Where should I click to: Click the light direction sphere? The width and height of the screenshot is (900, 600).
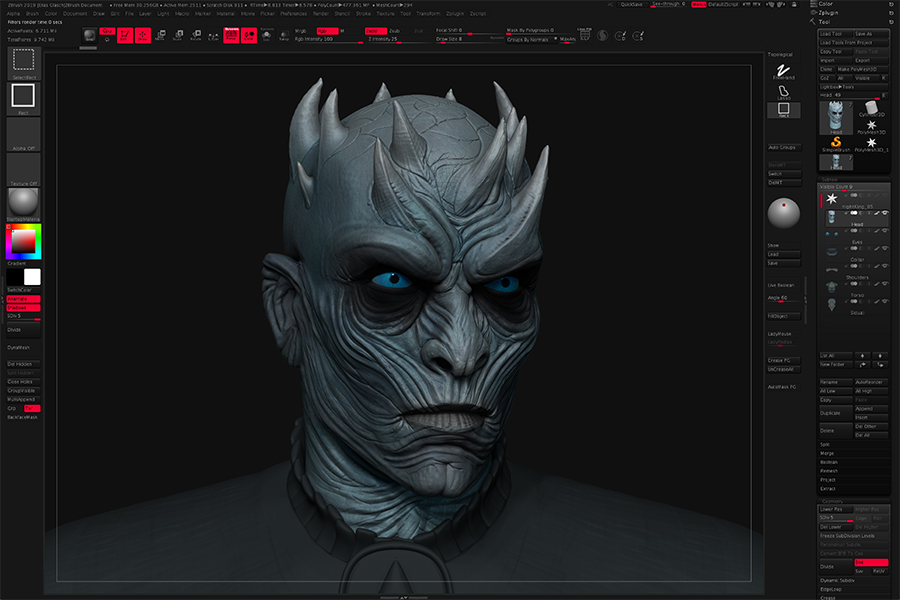(783, 212)
